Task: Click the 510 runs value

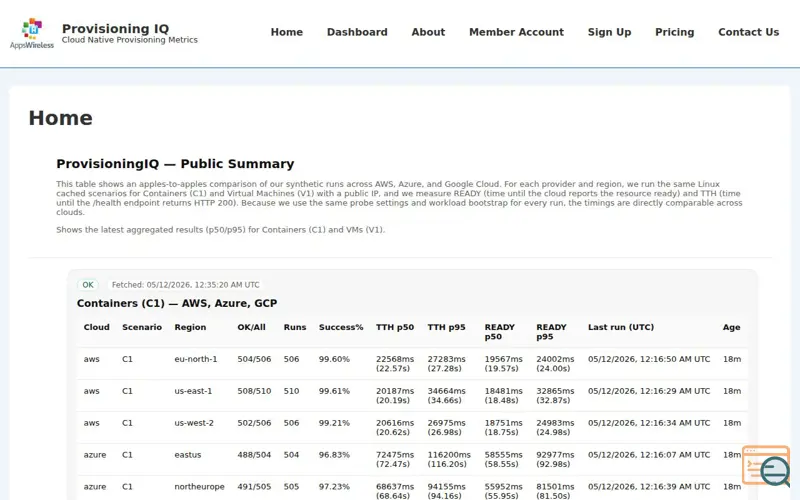Action: 291,391
